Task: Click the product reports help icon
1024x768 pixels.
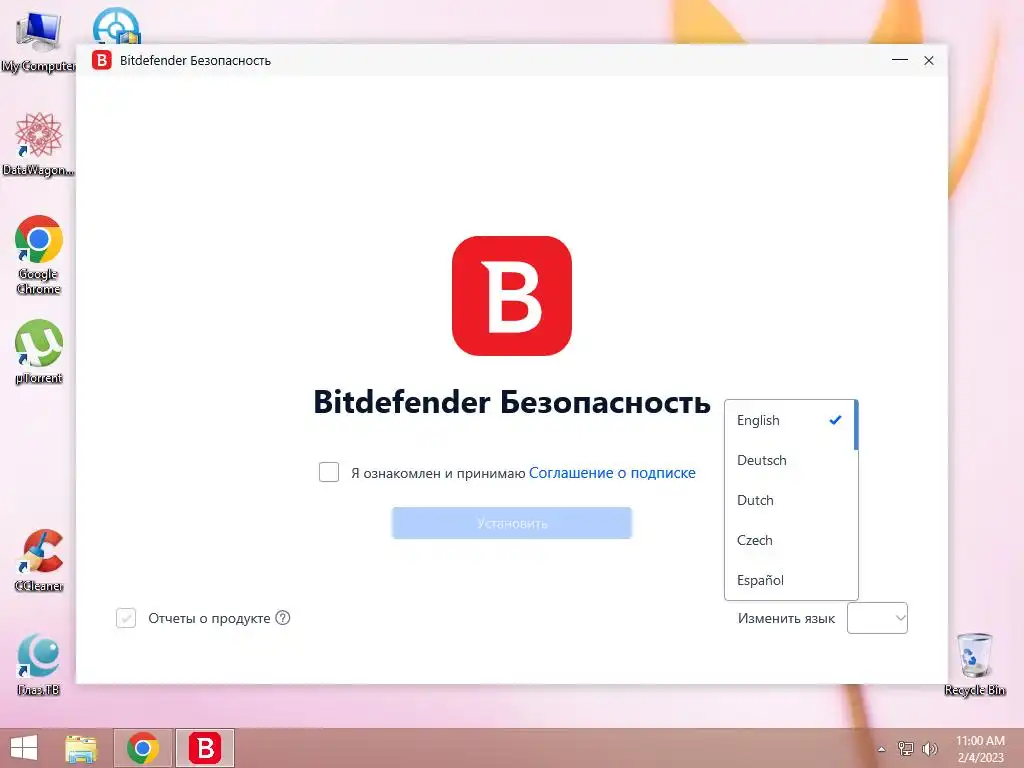Action: (x=282, y=618)
